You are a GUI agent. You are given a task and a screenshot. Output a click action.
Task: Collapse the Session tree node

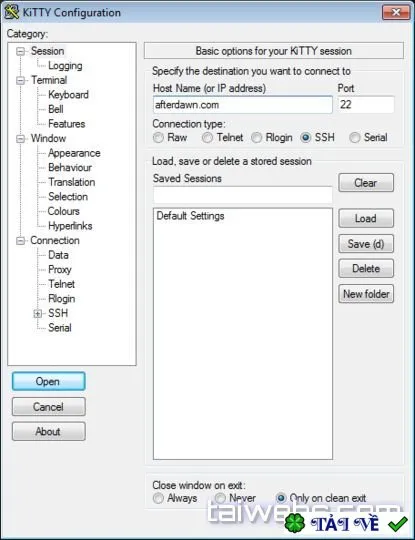(21, 51)
